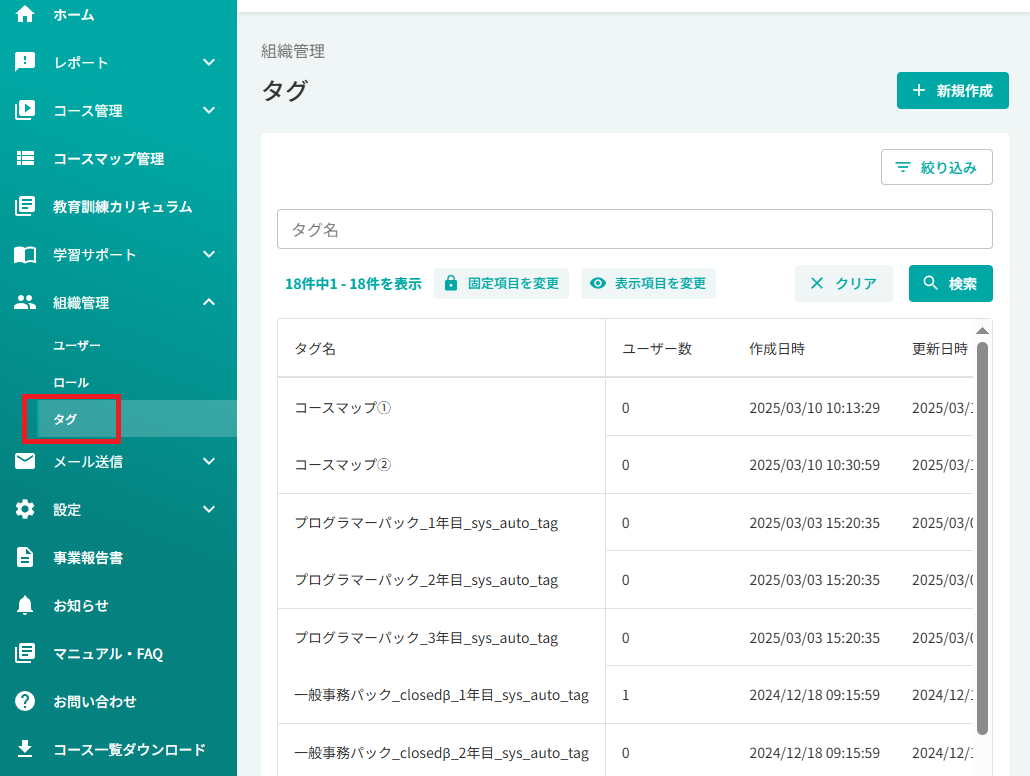
Task: Click the Course Management play icon
Action: [25, 110]
